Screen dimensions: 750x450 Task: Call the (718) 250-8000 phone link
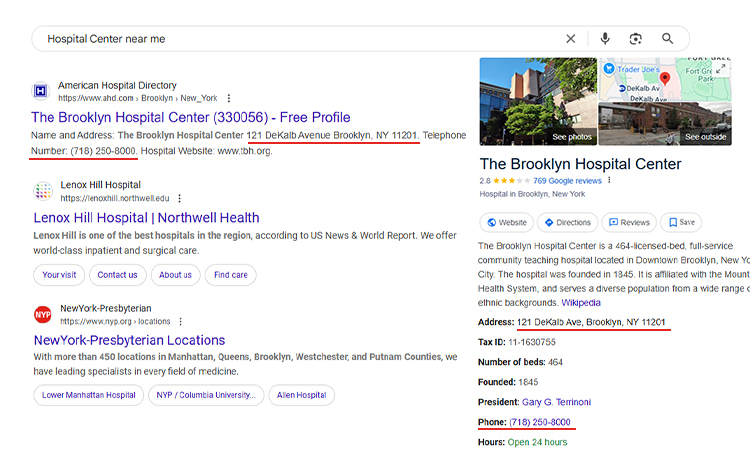(540, 422)
